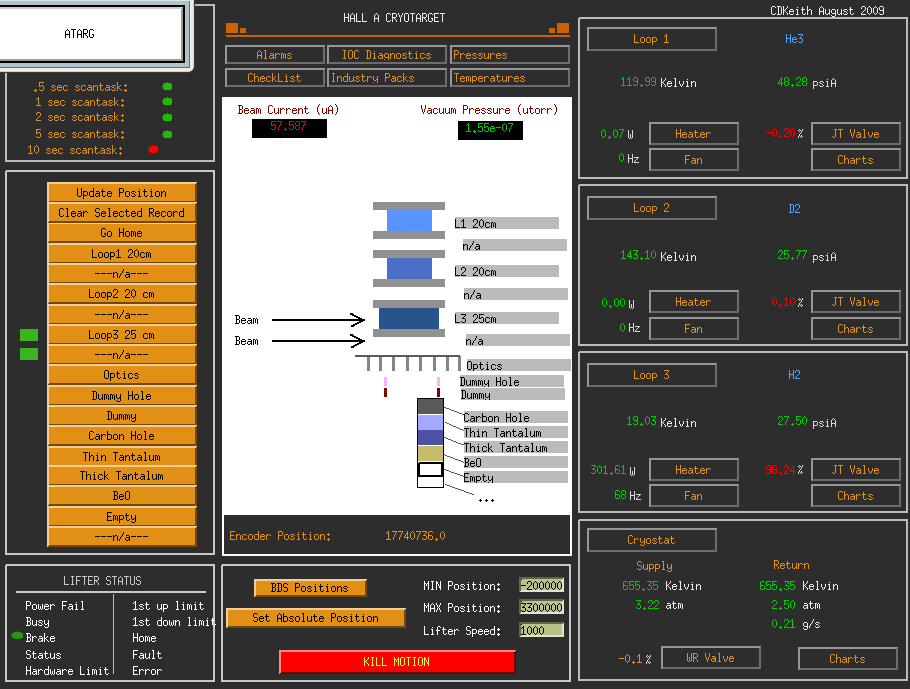The width and height of the screenshot is (910, 689).
Task: Click the red 10 sec scantask indicator
Action: pos(153,150)
